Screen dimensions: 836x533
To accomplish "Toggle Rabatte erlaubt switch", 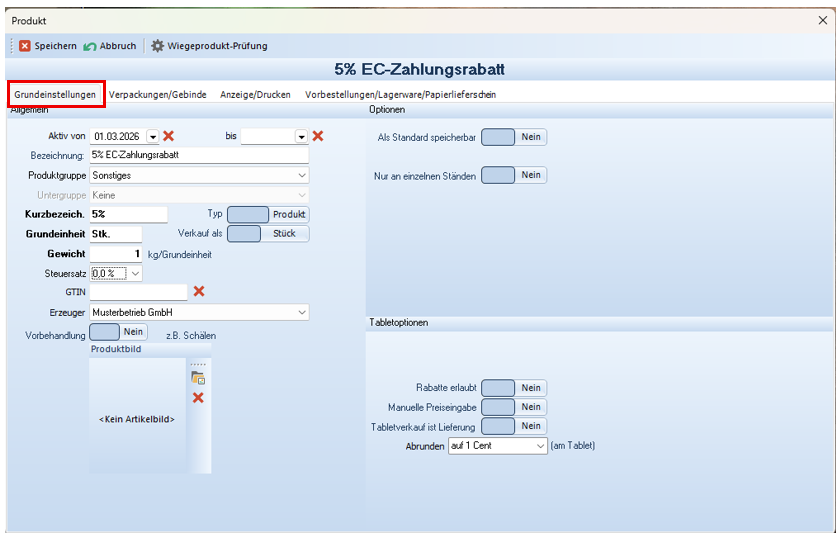I will pos(514,388).
